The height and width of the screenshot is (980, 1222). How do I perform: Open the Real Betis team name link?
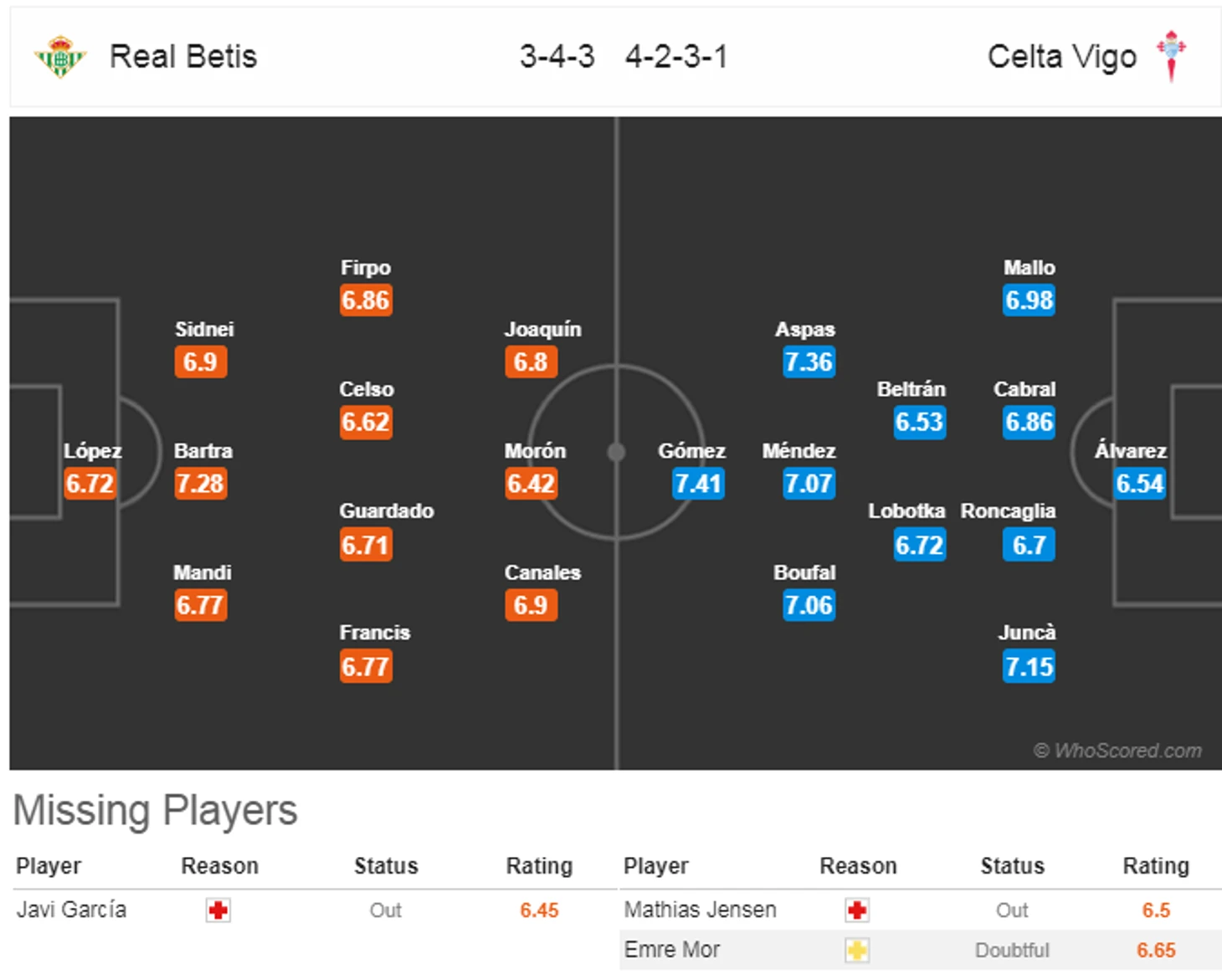pos(183,57)
